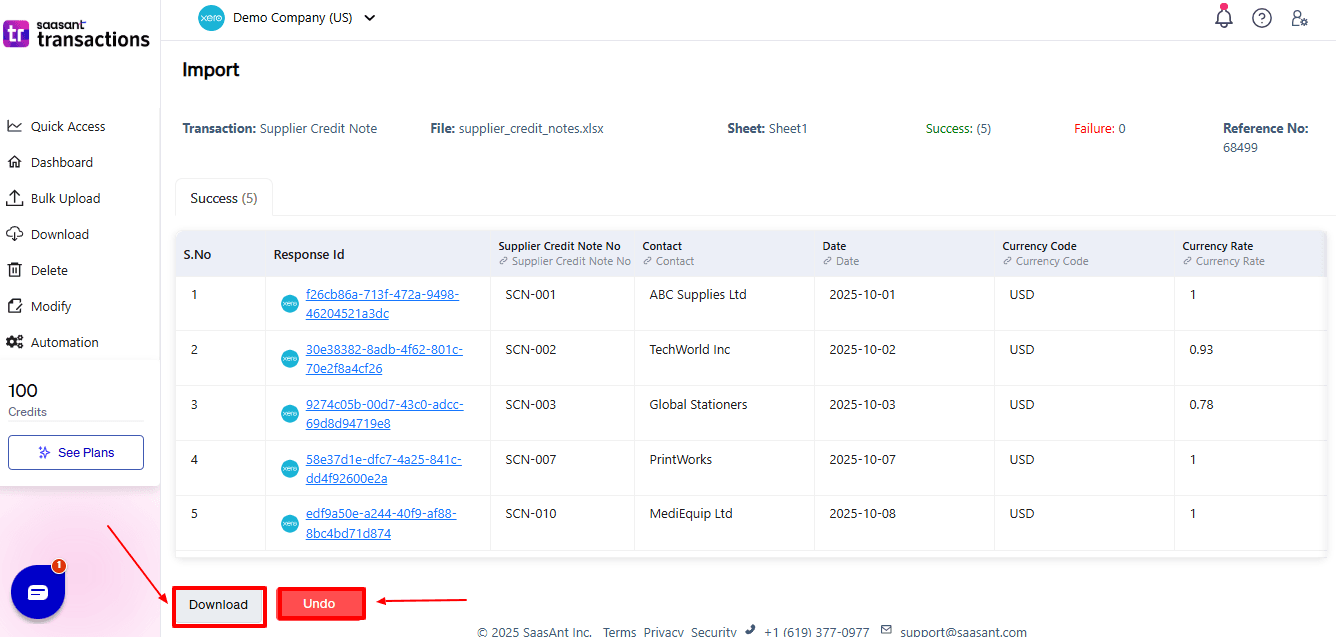The height and width of the screenshot is (637, 1336).
Task: Open the chat support bubble
Action: 38,592
